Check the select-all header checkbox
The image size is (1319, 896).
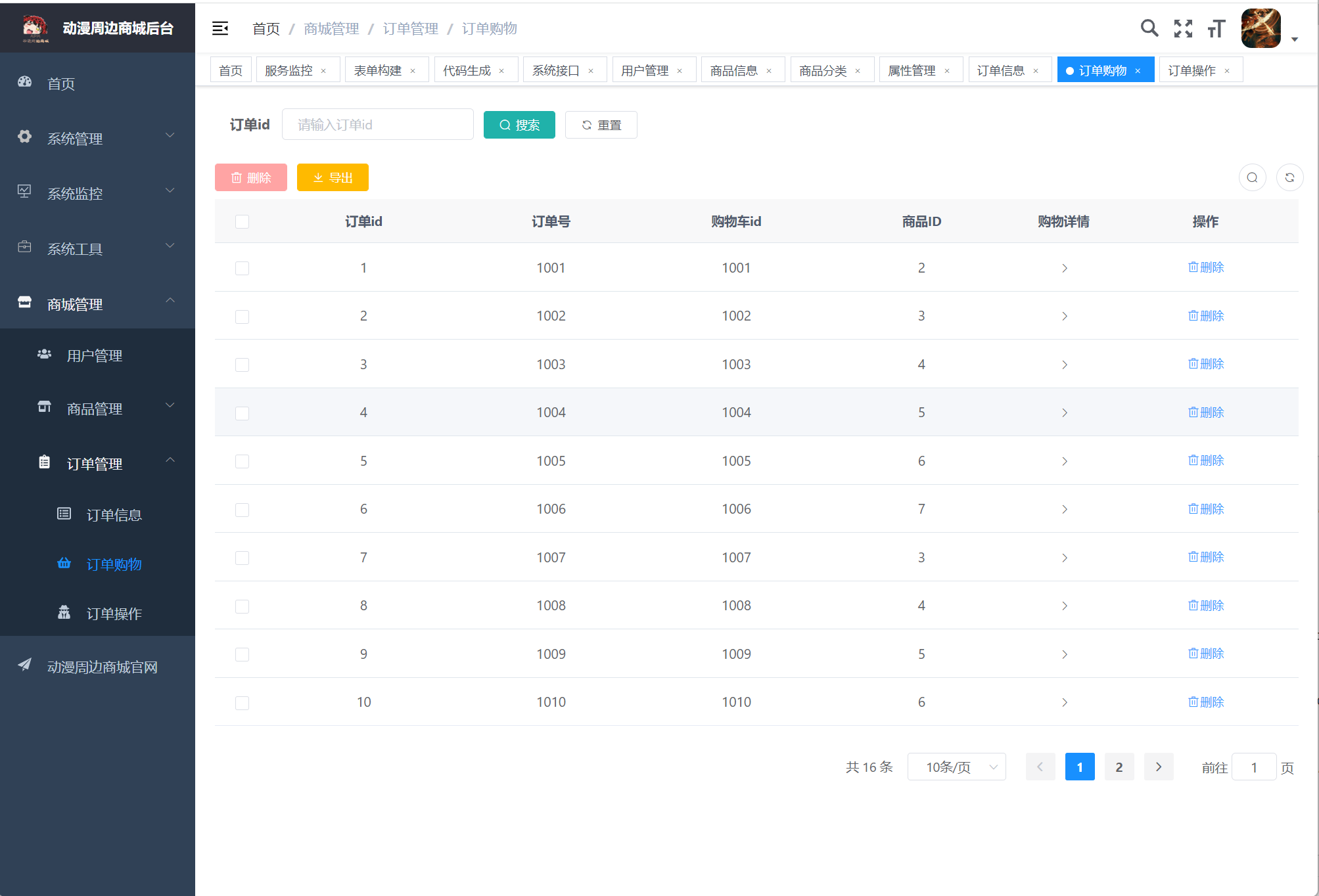pos(242,221)
